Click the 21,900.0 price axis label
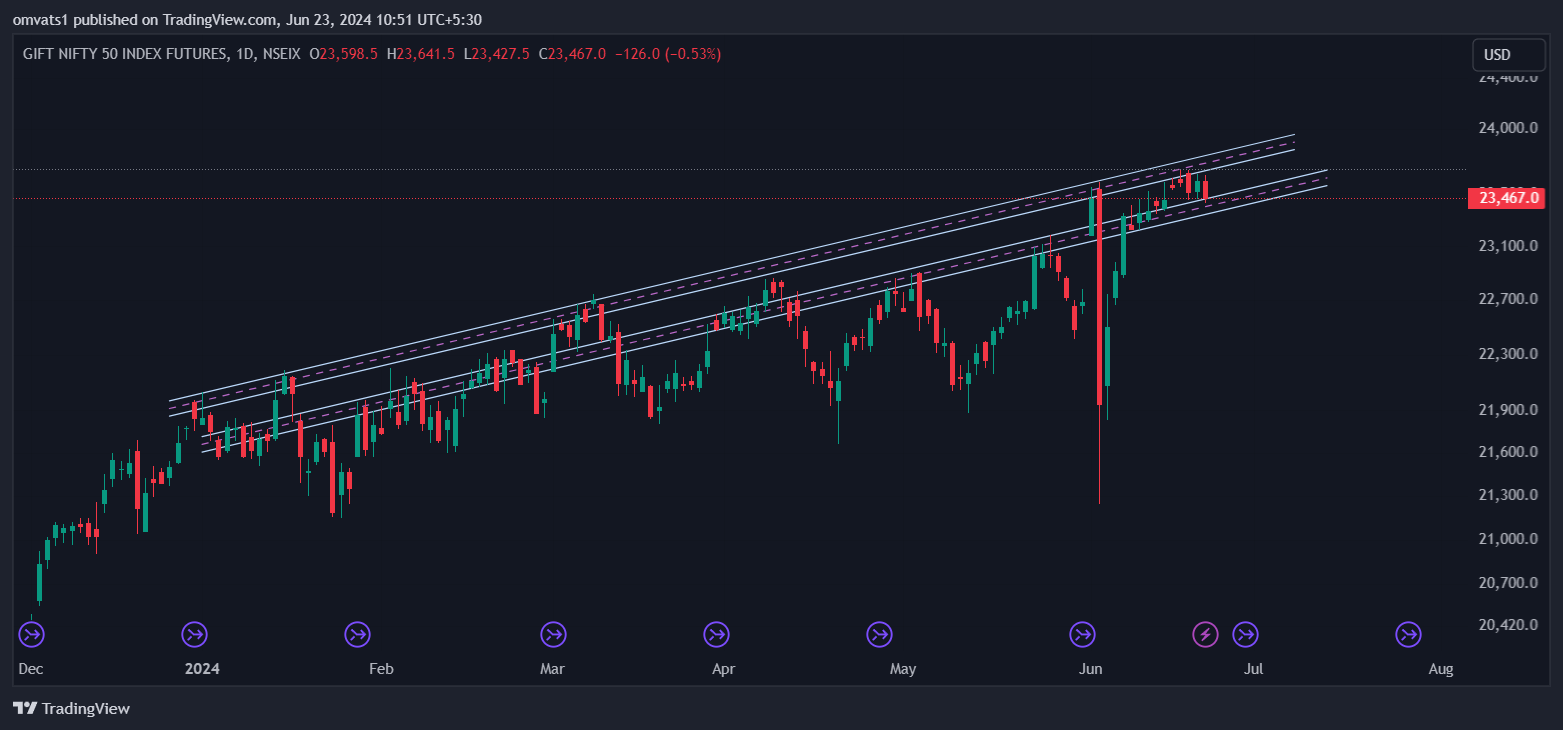1563x730 pixels. (x=1508, y=409)
